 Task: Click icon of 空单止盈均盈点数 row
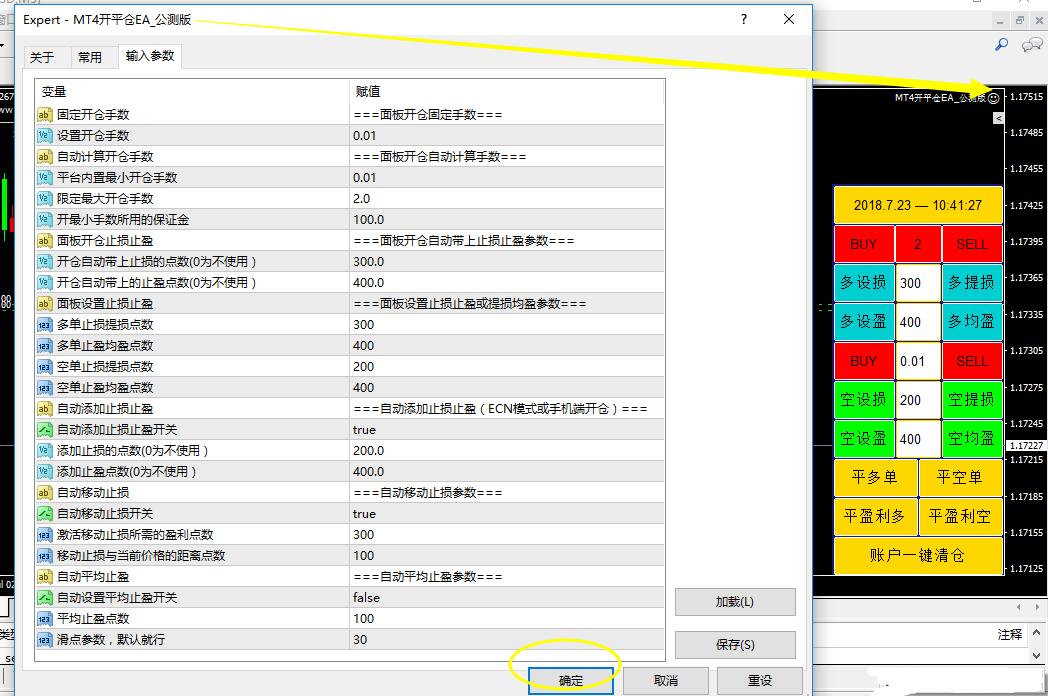click(45, 388)
